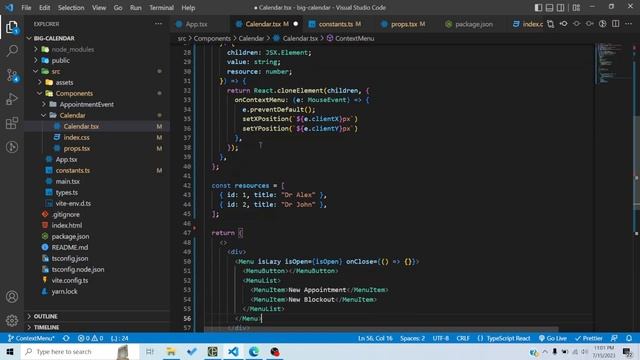
Task: Click middle commit-navigation icon in editor toolbar
Action: [576, 24]
